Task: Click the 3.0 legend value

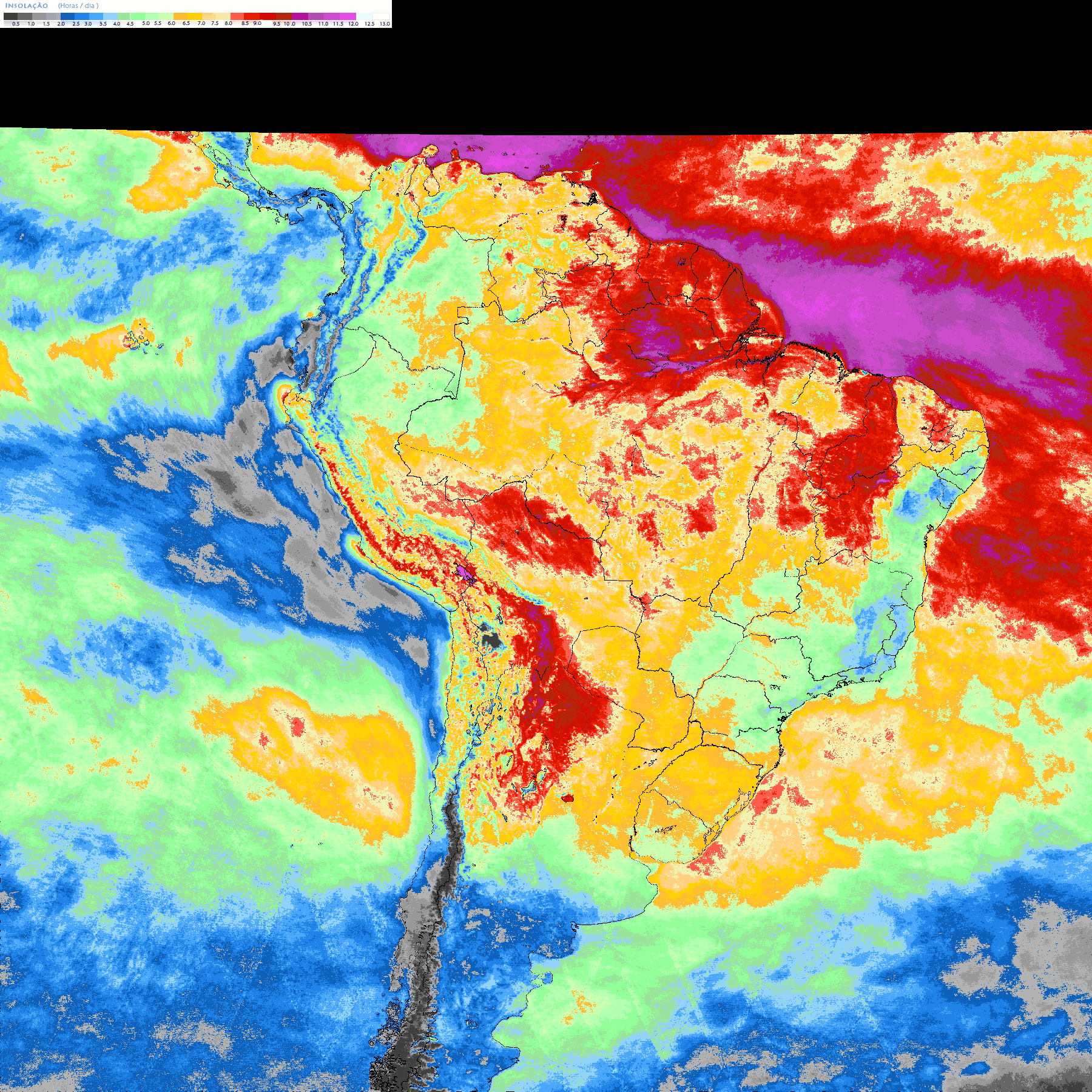Action: (x=88, y=24)
